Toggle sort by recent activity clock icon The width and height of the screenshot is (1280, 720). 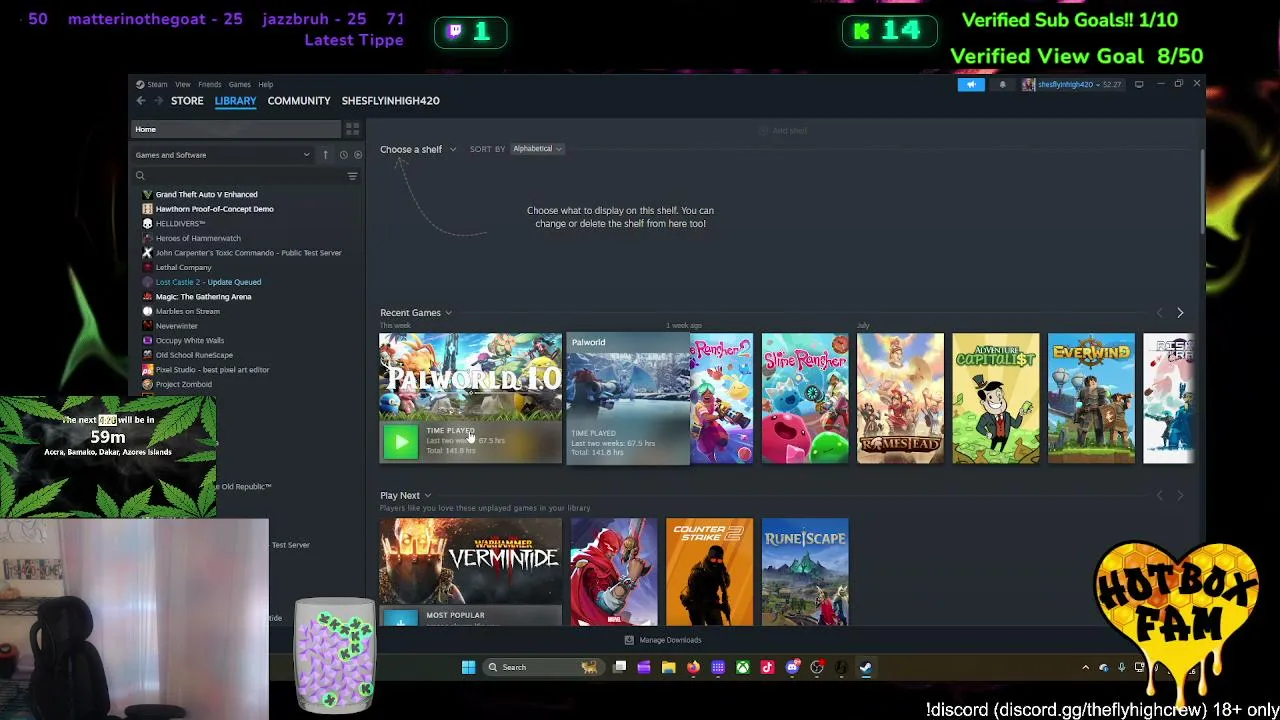[343, 155]
